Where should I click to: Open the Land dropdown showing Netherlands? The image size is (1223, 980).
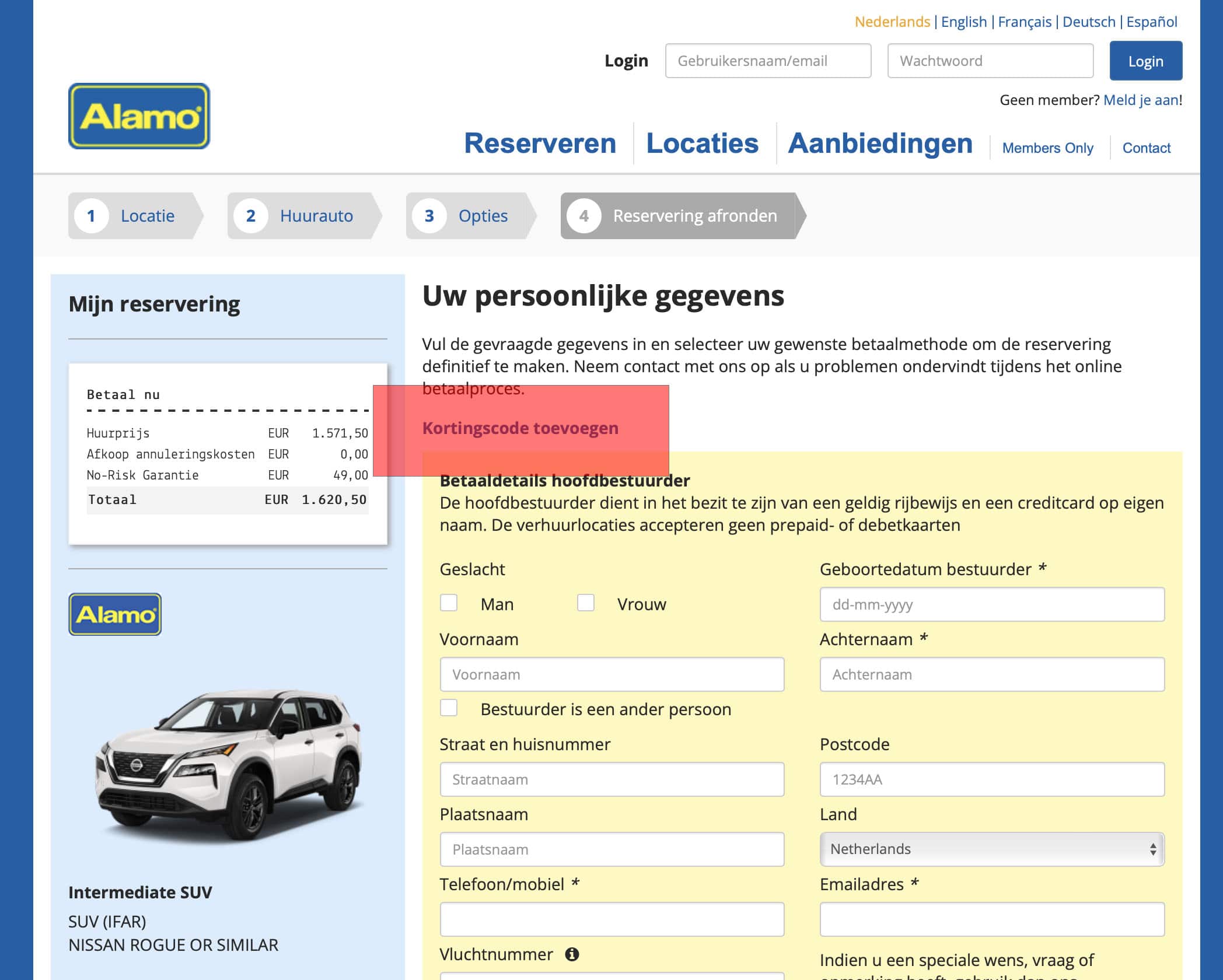pyautogui.click(x=992, y=849)
